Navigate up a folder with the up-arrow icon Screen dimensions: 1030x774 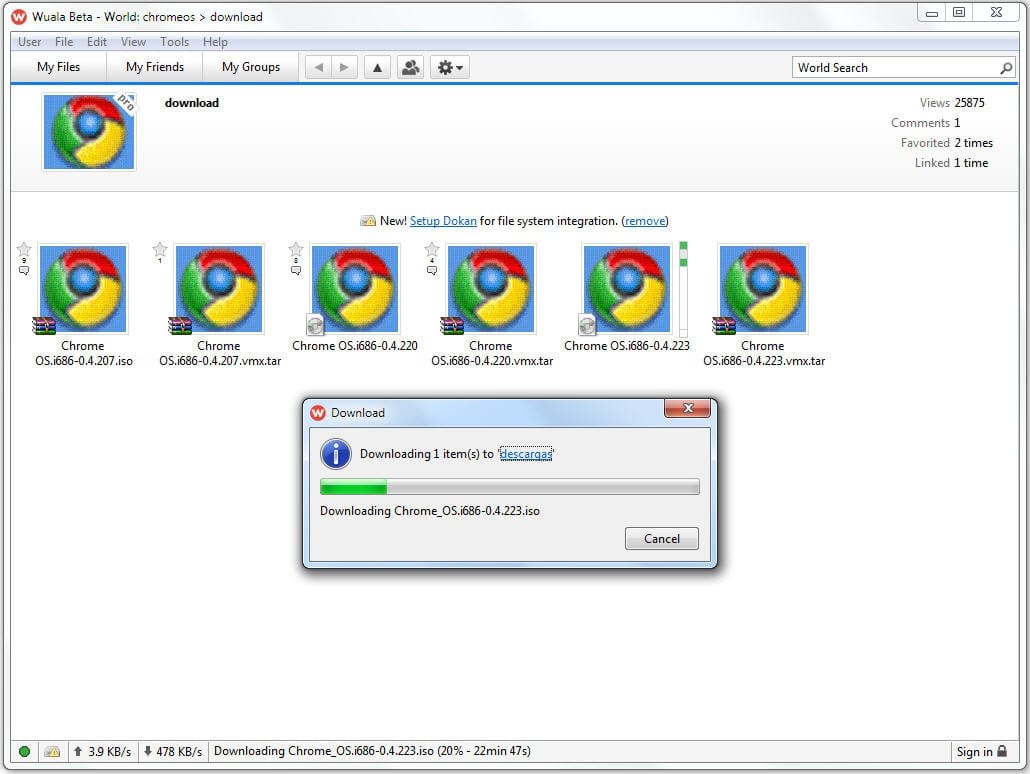point(377,67)
